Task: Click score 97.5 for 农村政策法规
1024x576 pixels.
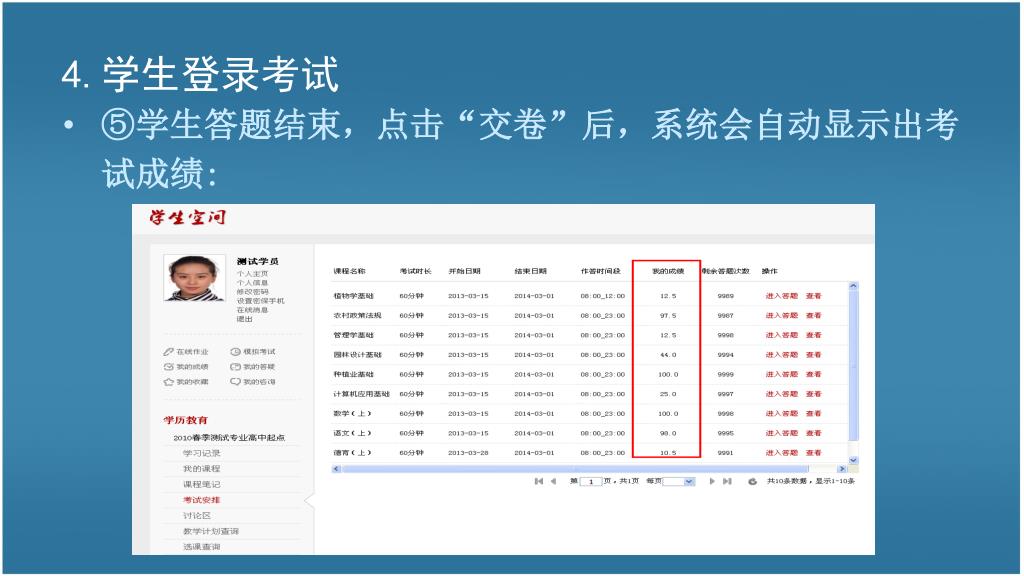Action: tap(668, 315)
